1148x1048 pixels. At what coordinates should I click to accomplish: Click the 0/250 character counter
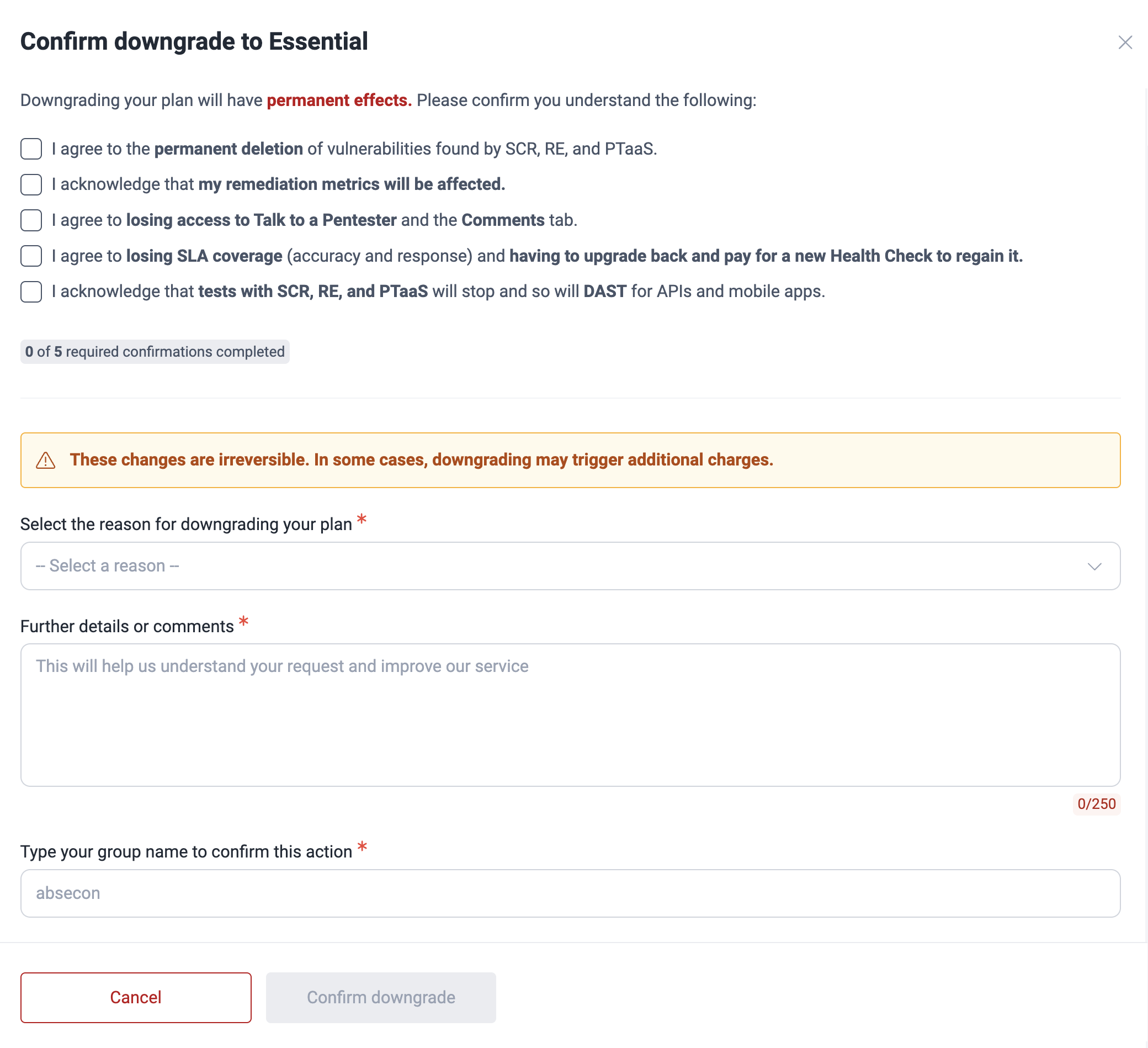1096,804
